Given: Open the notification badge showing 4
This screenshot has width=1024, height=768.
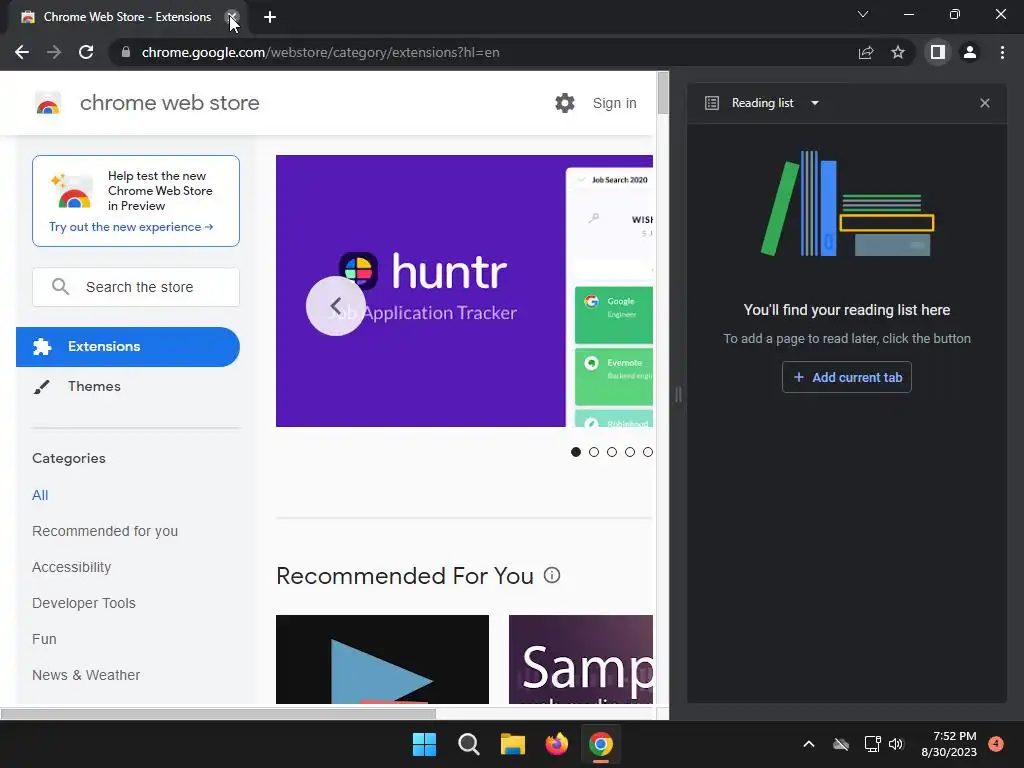Looking at the screenshot, I should click(996, 743).
